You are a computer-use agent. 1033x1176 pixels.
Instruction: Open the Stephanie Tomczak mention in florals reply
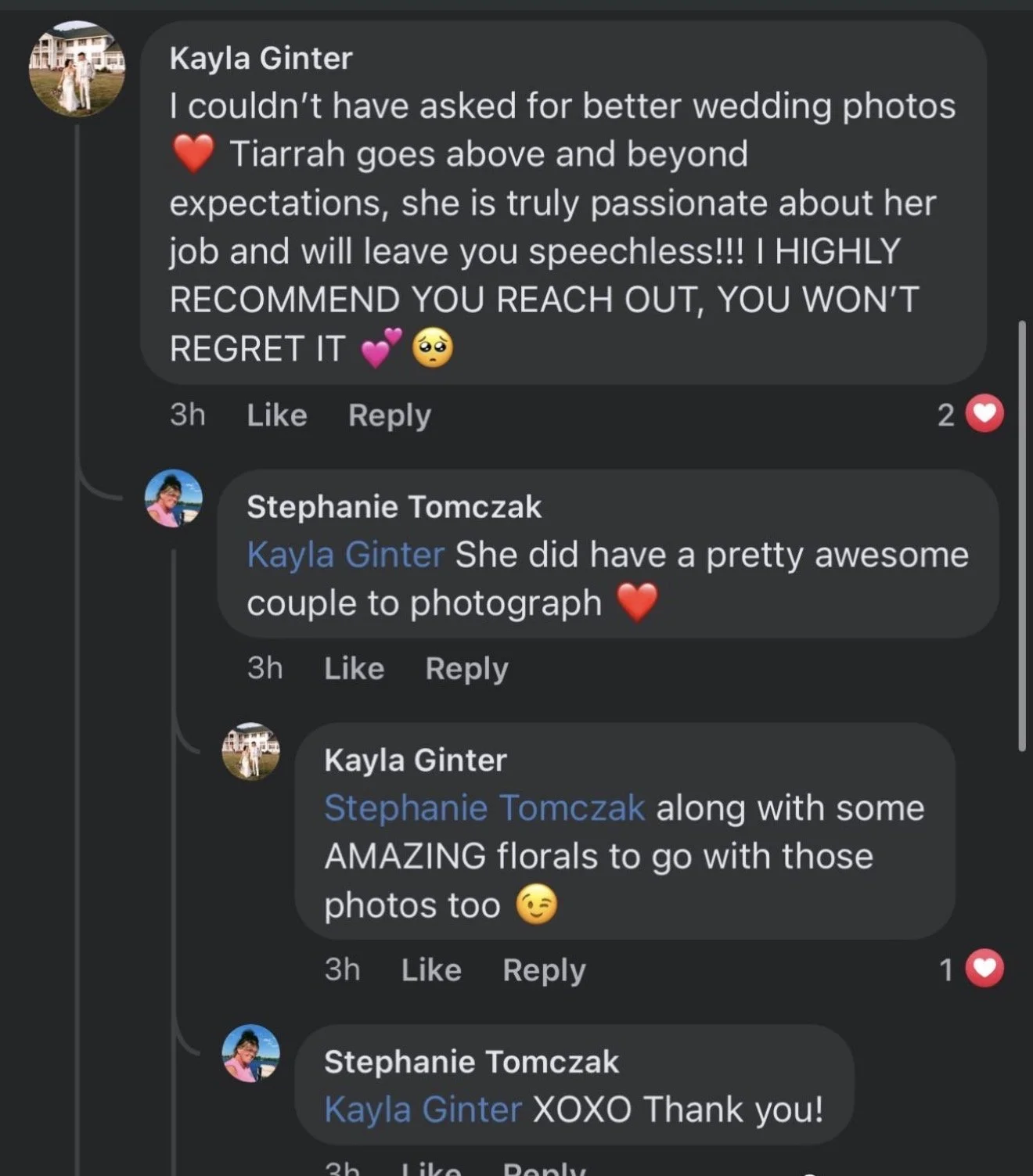point(485,807)
